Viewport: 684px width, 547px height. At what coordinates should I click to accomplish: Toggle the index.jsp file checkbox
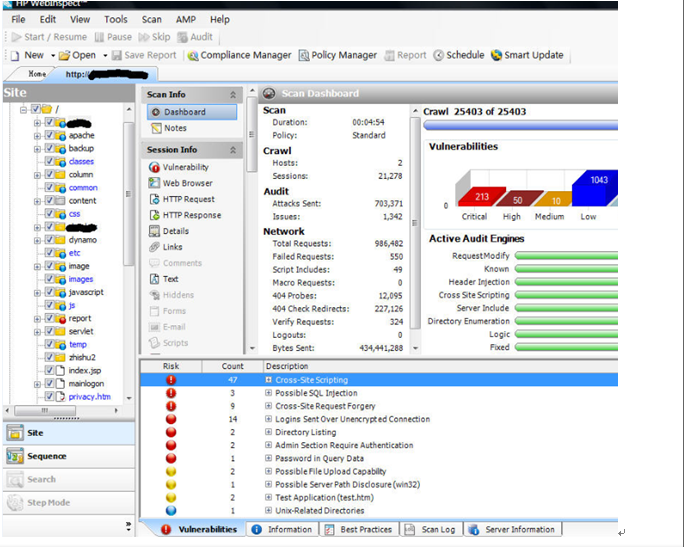(x=49, y=370)
